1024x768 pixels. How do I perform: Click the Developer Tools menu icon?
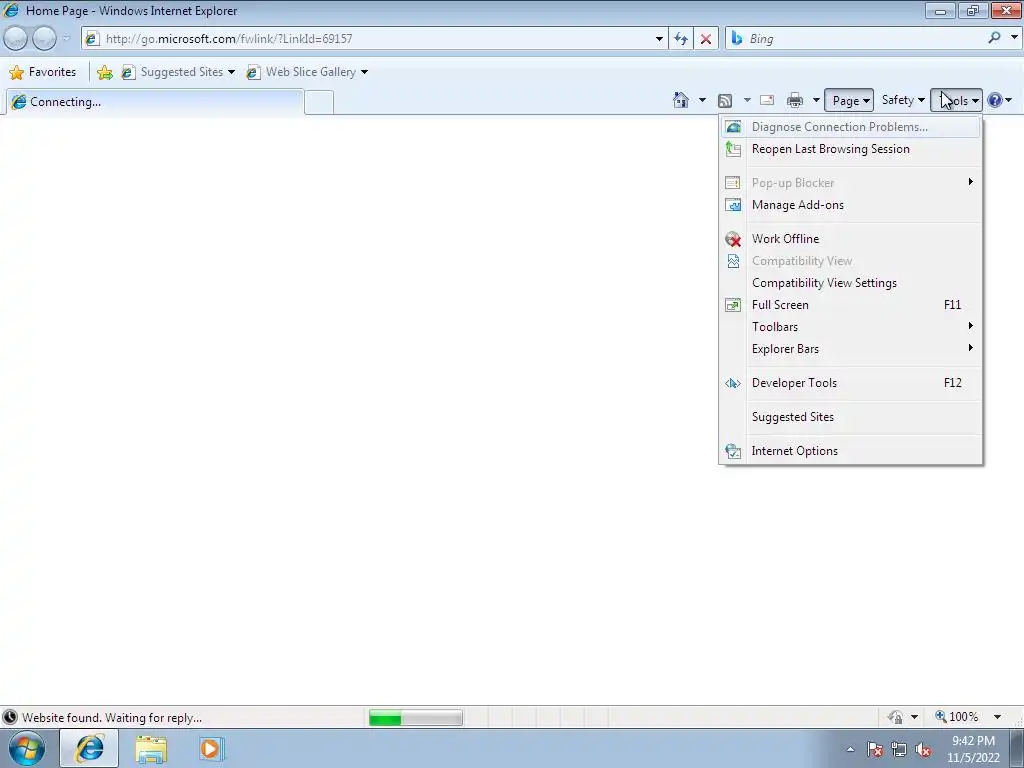tap(733, 383)
